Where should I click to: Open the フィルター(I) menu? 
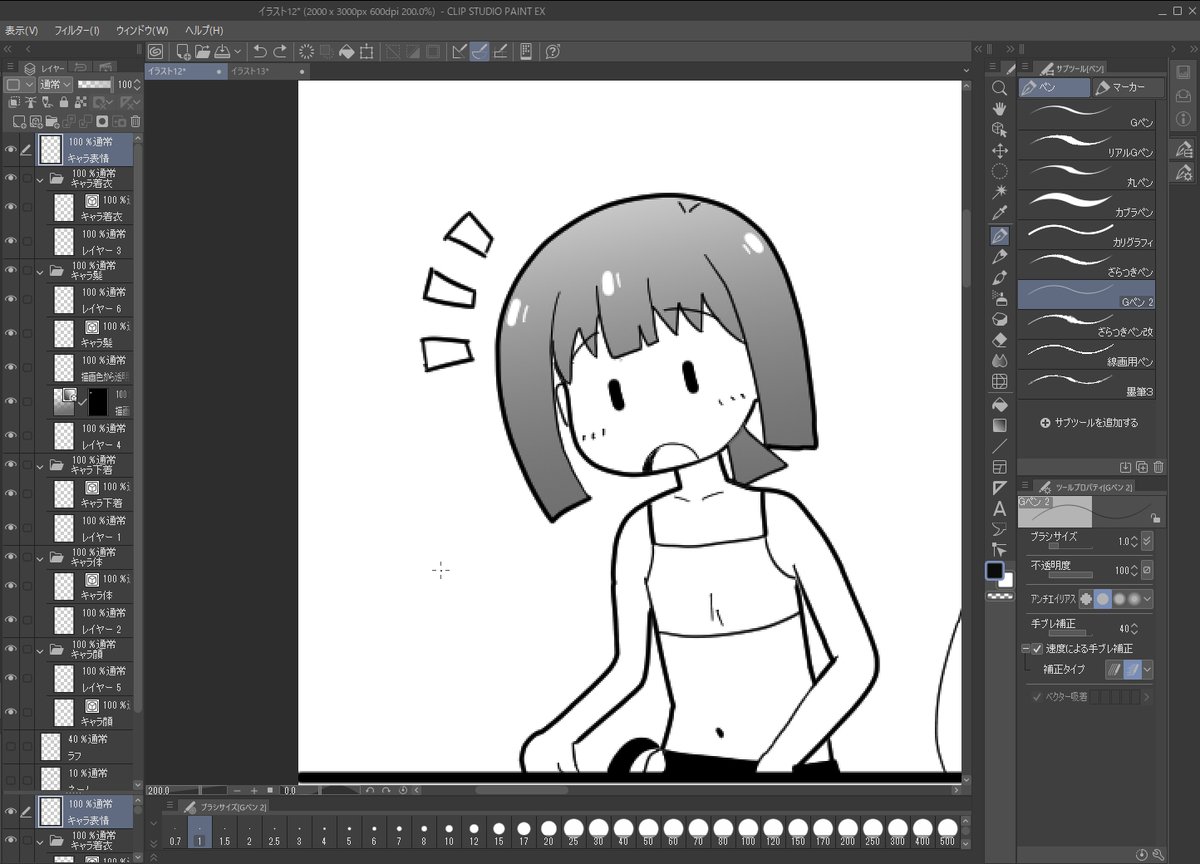point(77,30)
